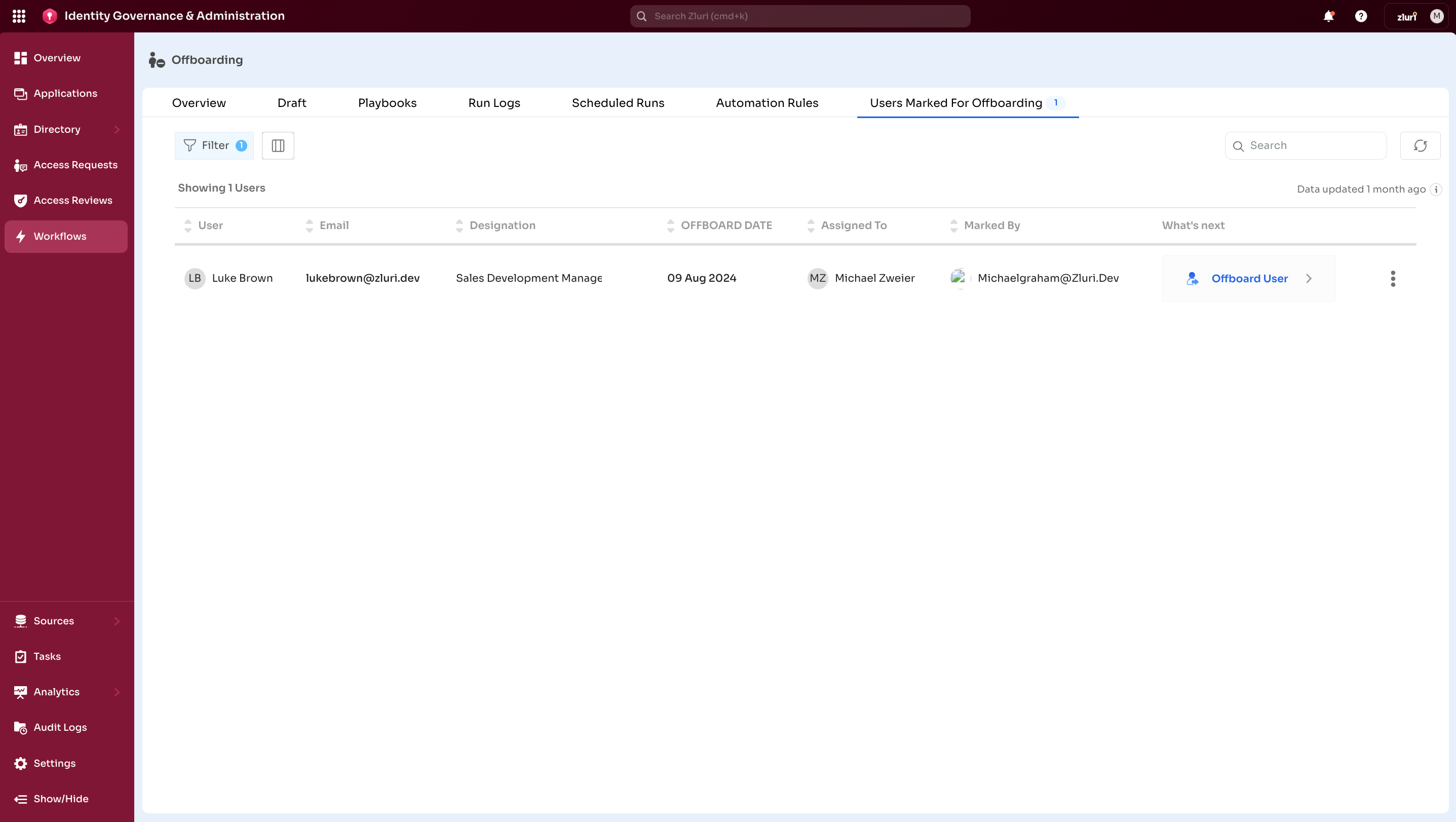Image resolution: width=1456 pixels, height=822 pixels.
Task: Click the refresh data icon button
Action: point(1420,146)
